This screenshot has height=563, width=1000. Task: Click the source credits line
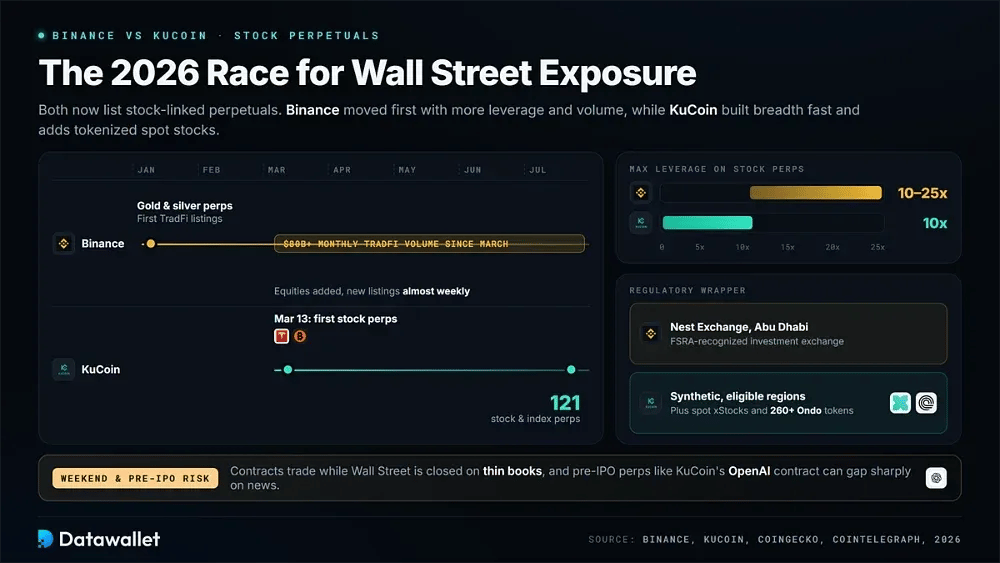pyautogui.click(x=774, y=539)
